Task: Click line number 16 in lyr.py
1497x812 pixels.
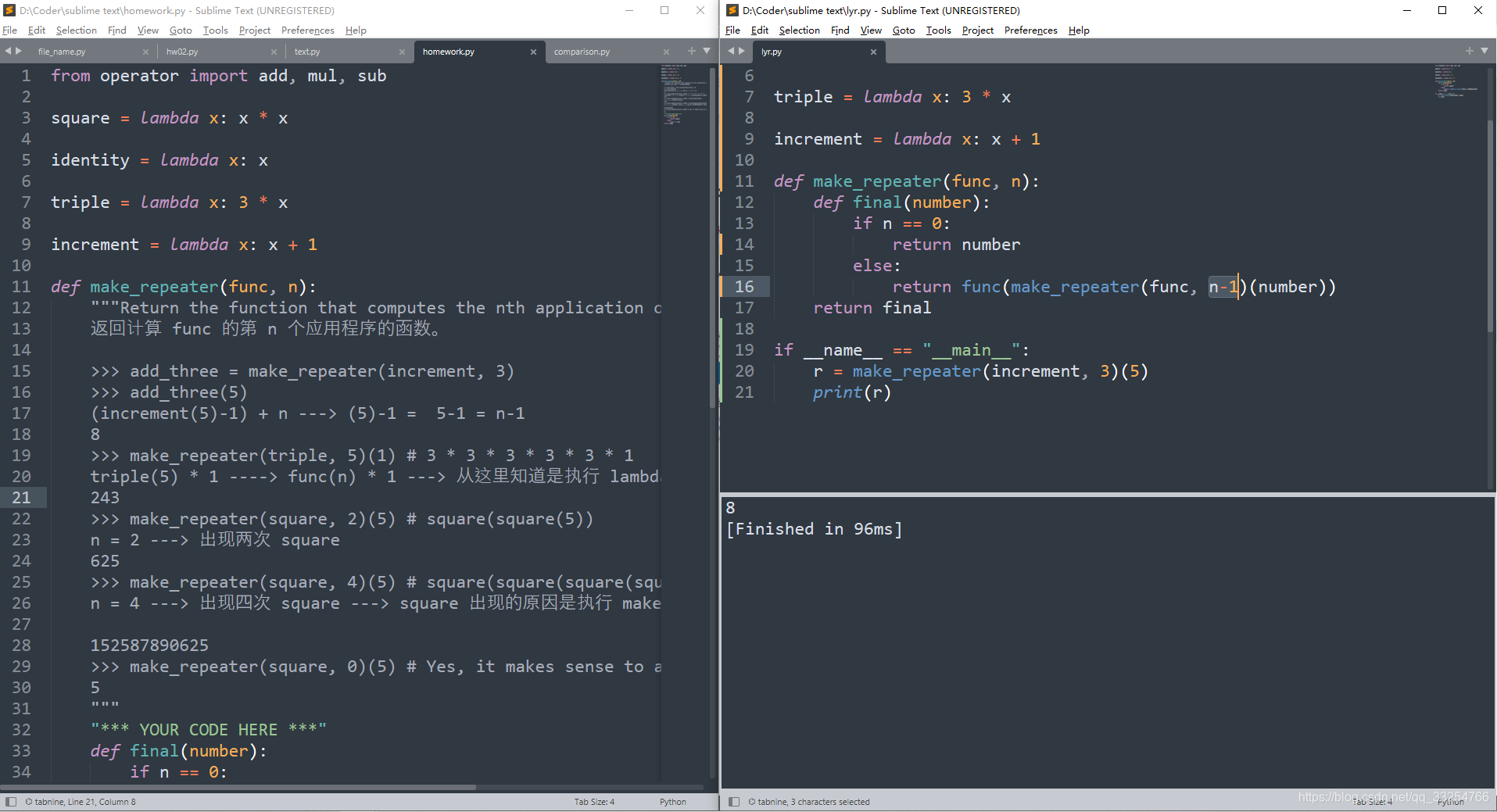Action: tap(744, 287)
